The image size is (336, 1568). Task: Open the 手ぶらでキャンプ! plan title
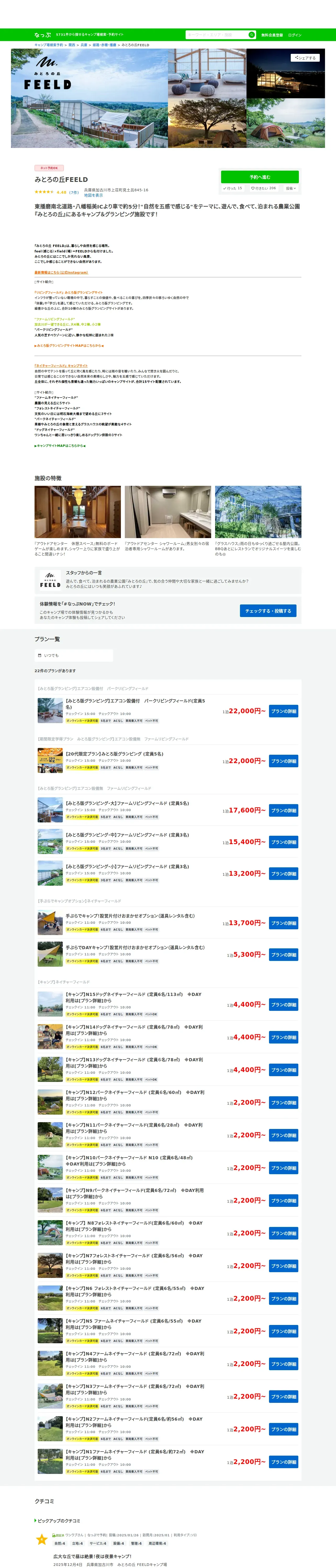(131, 916)
